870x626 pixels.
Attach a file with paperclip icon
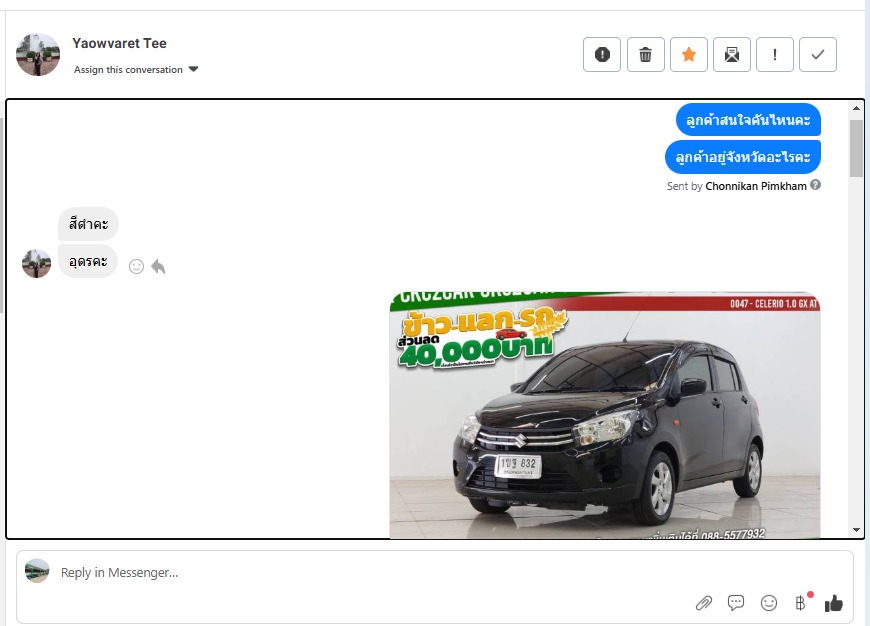704,603
